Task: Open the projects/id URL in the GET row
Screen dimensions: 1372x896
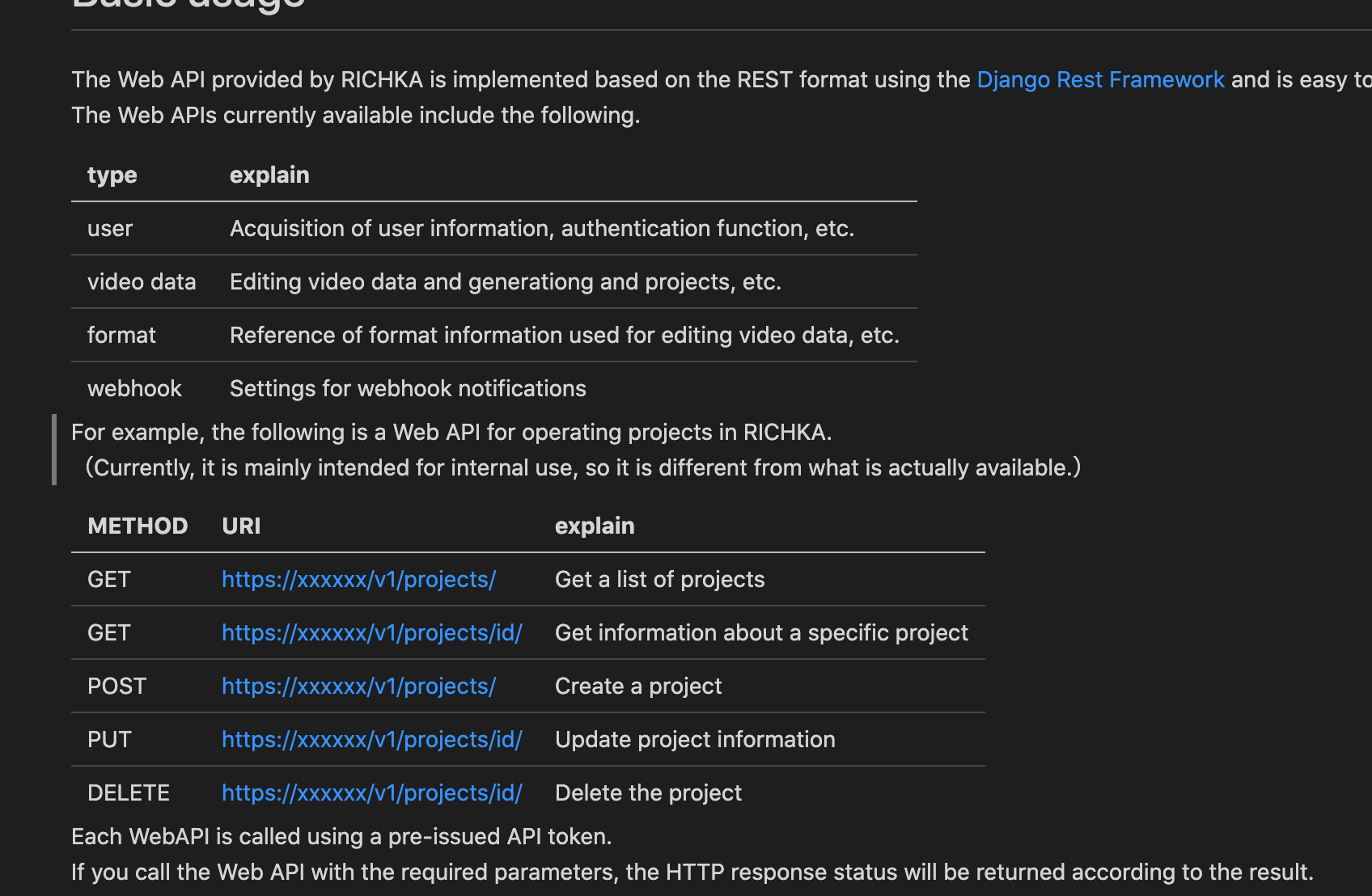Action: pos(372,632)
